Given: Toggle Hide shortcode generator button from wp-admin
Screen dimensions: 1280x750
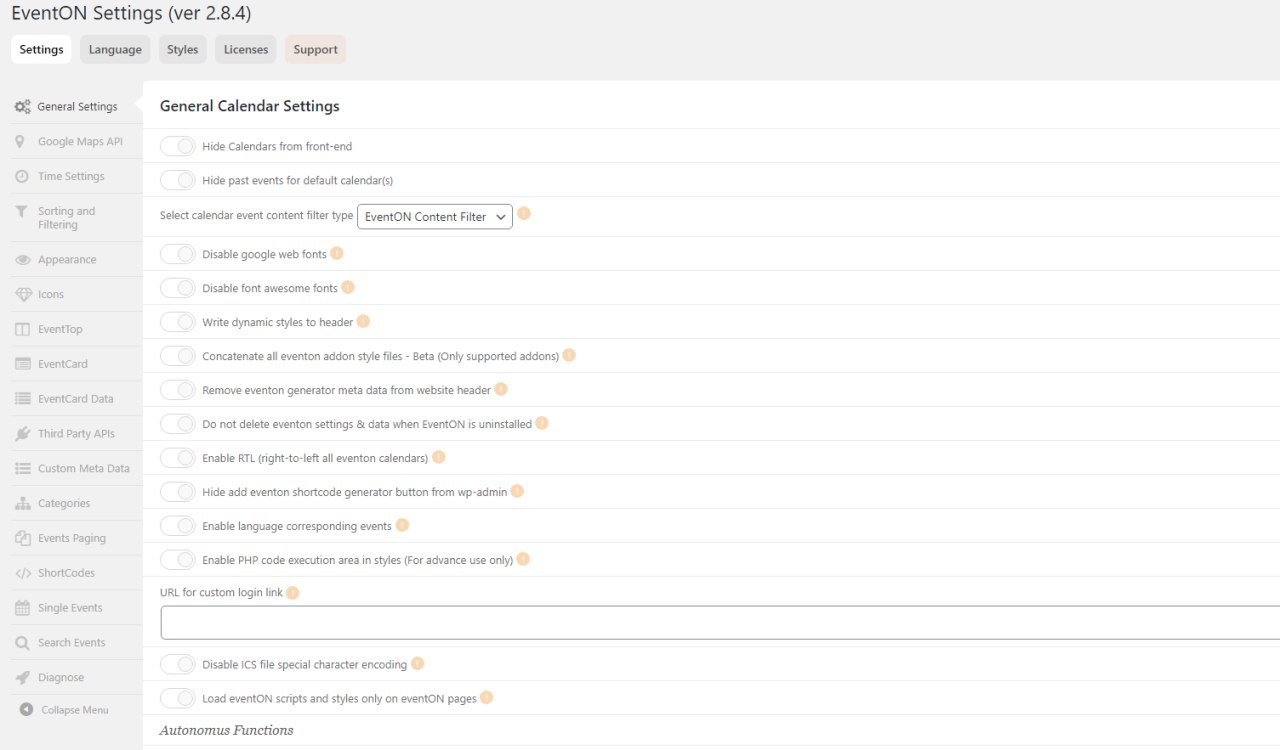Looking at the screenshot, I should click(177, 492).
